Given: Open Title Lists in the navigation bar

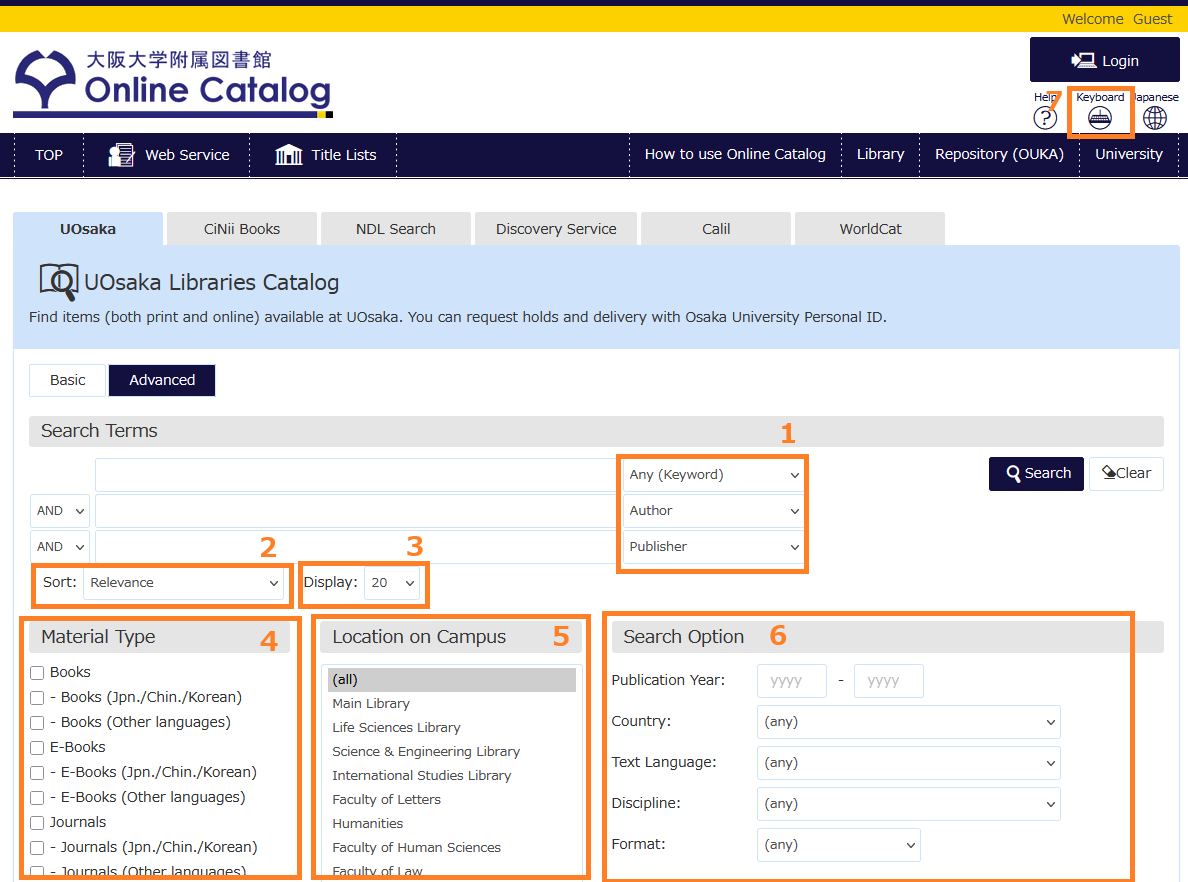Looking at the screenshot, I should (x=326, y=155).
